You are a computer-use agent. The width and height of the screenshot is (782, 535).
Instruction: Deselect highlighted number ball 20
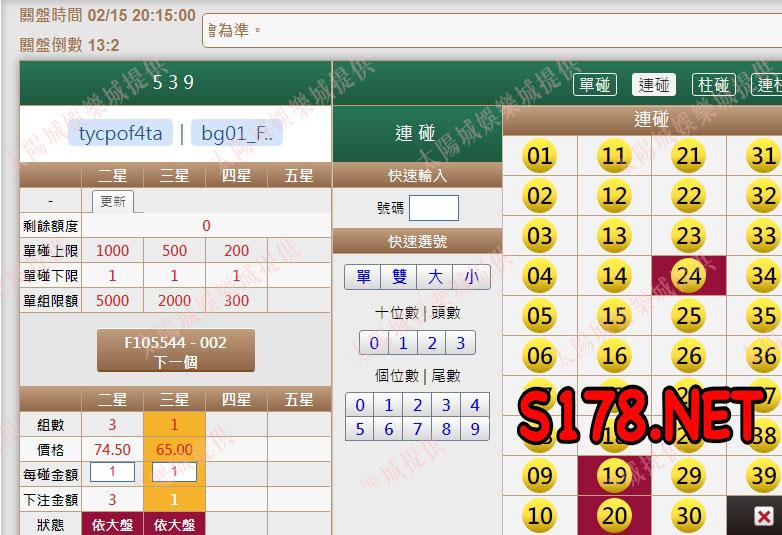click(614, 516)
